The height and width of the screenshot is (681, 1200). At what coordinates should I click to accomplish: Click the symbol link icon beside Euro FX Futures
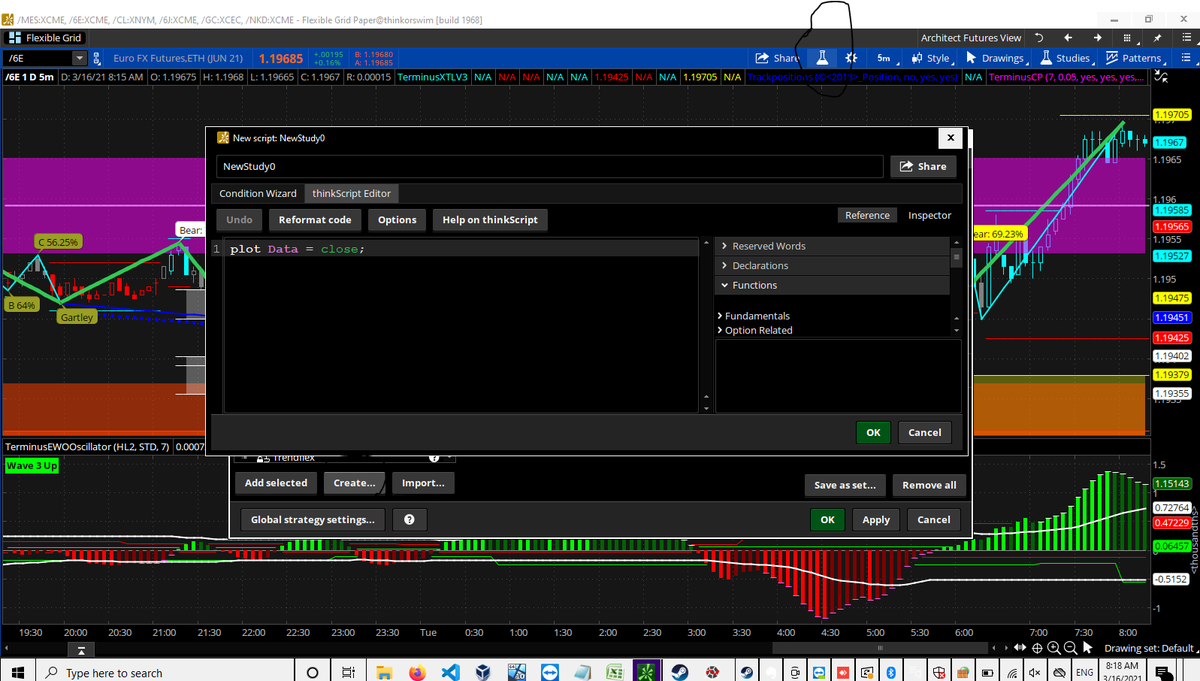coord(99,58)
